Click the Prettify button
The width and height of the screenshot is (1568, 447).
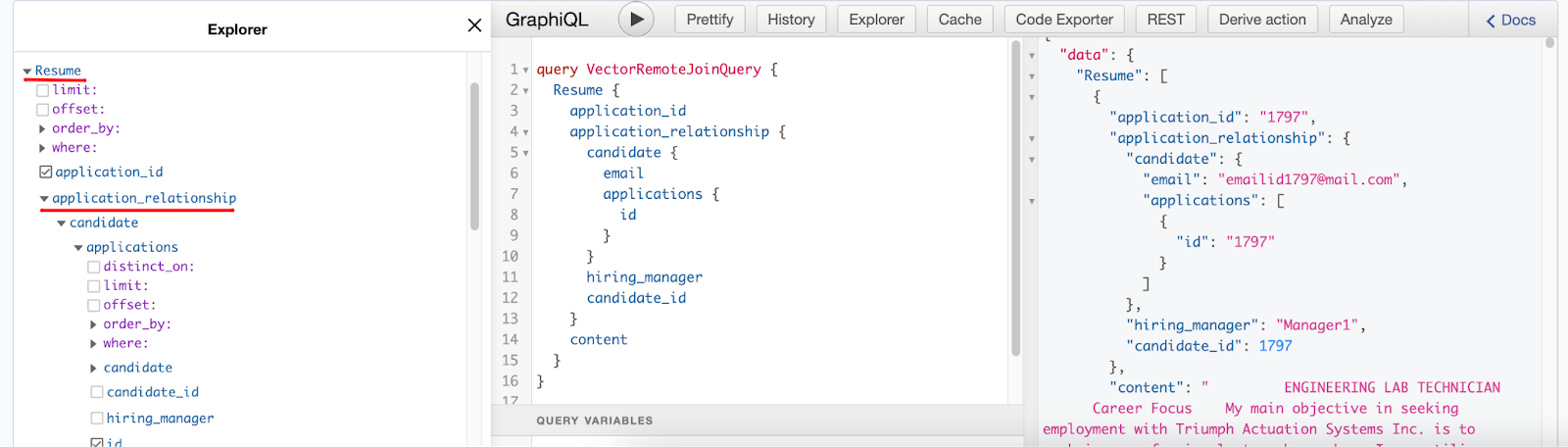[x=710, y=20]
